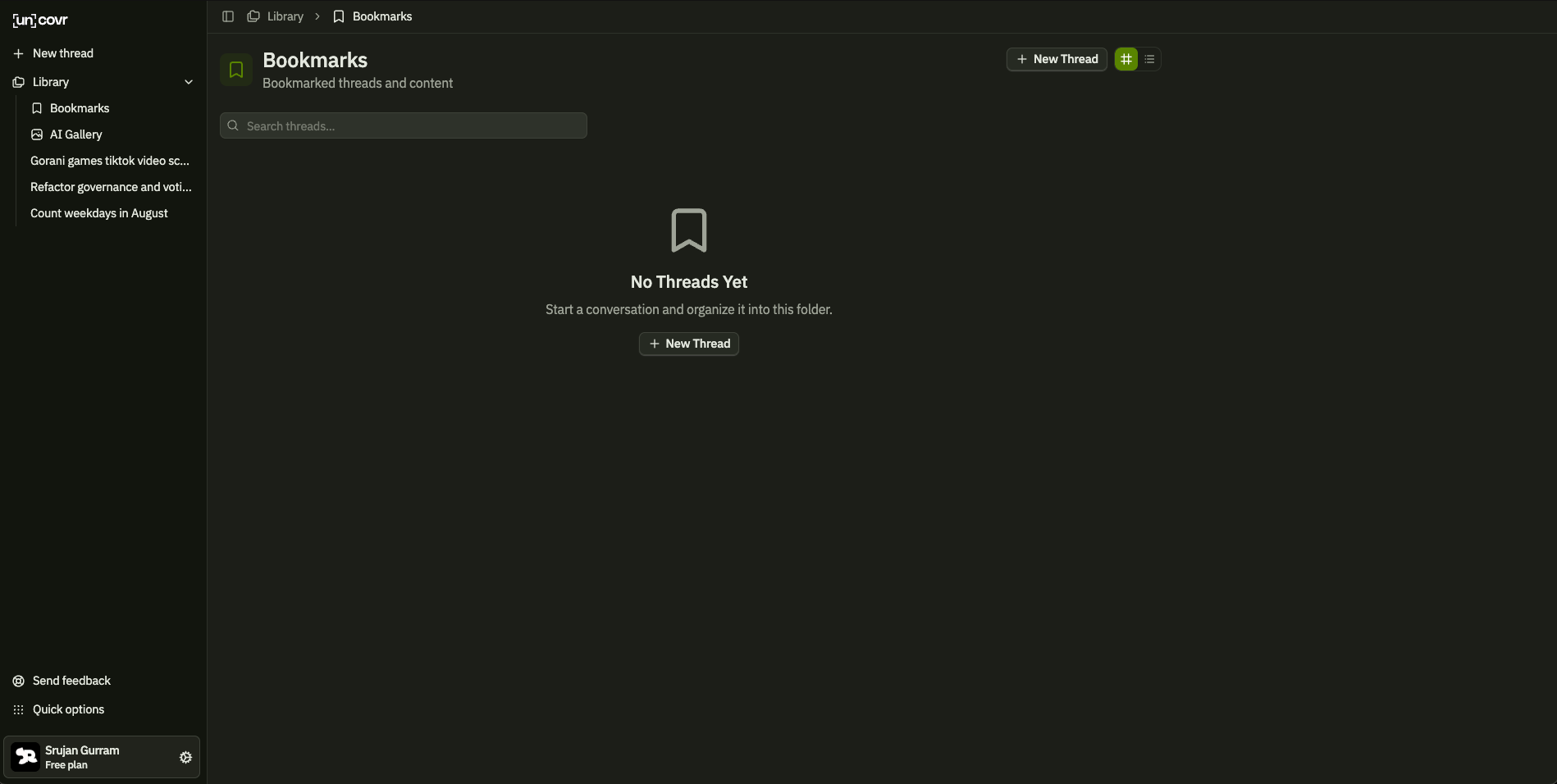Switch to list view
This screenshot has height=784, width=1557.
pos(1149,59)
